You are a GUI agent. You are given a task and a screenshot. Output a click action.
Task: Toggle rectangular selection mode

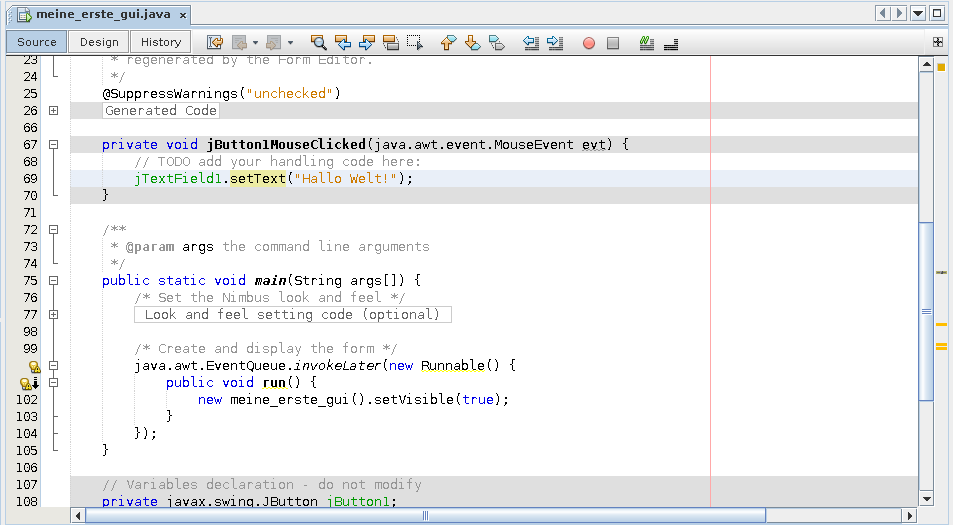pyautogui.click(x=415, y=42)
